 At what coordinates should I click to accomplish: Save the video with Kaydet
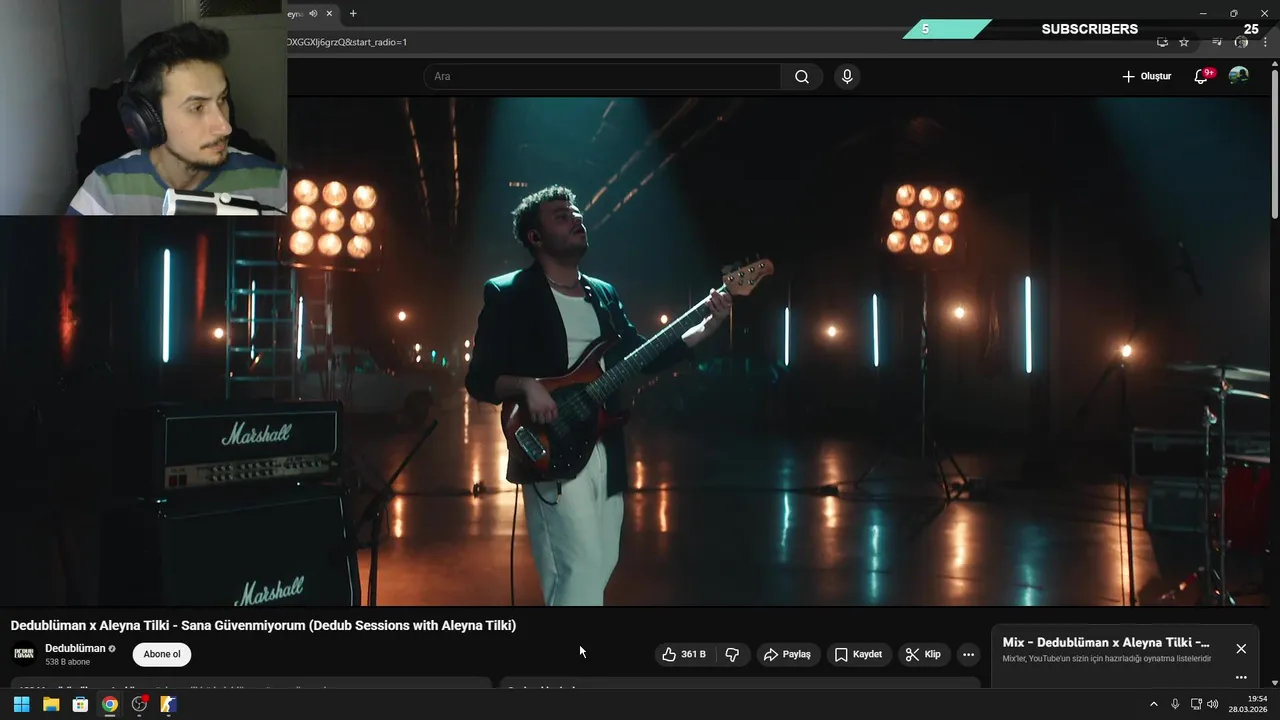pos(858,654)
